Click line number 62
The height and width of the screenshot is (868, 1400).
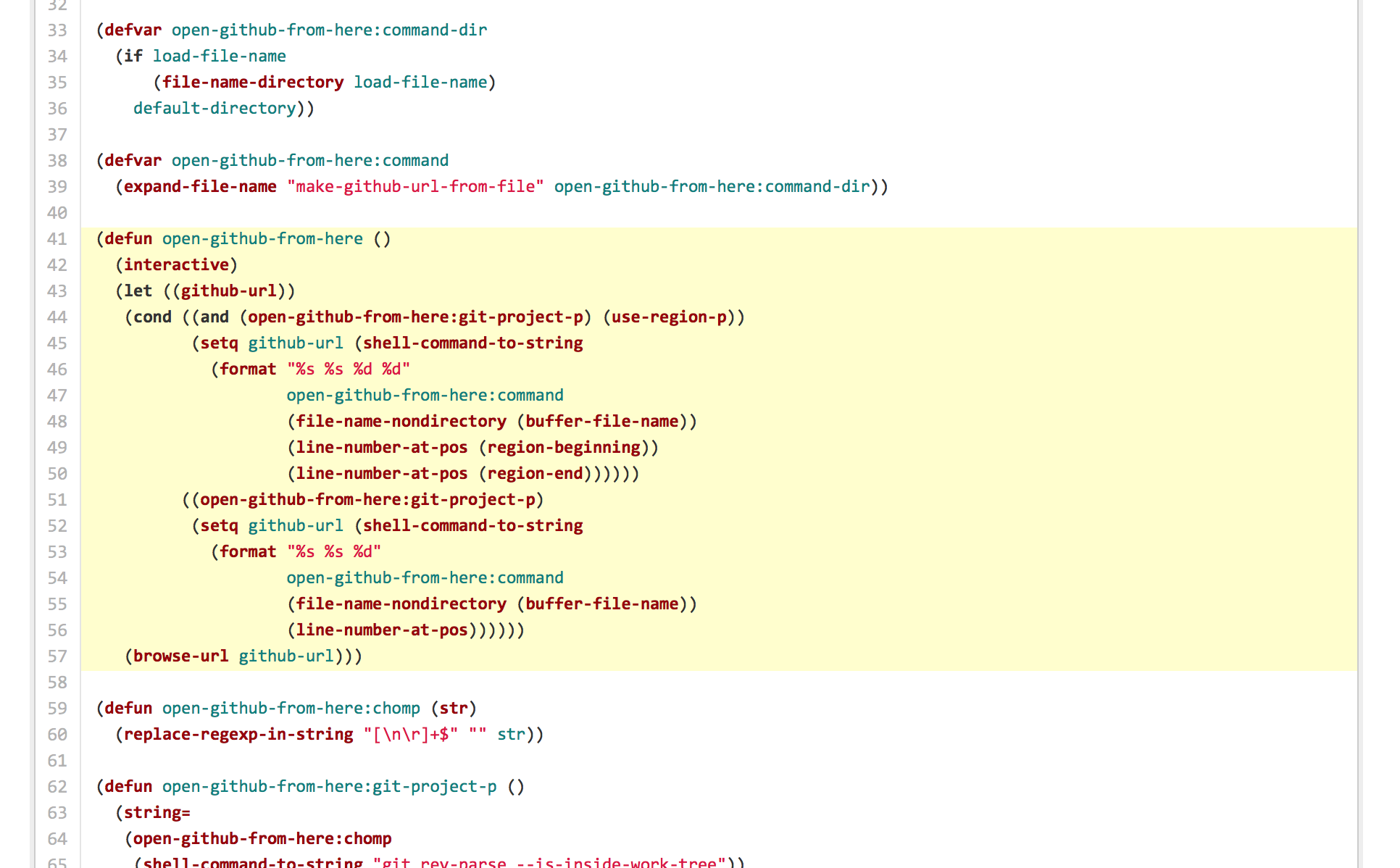pyautogui.click(x=57, y=787)
